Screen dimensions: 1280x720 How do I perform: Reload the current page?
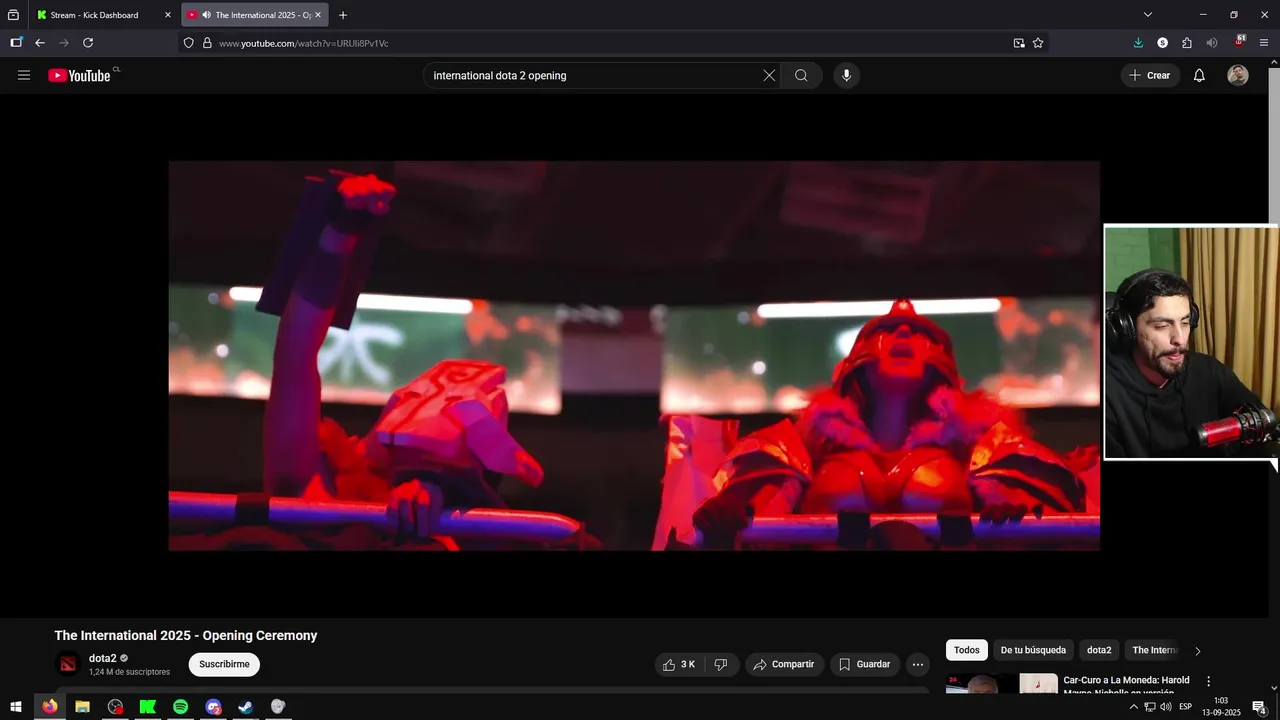[88, 43]
